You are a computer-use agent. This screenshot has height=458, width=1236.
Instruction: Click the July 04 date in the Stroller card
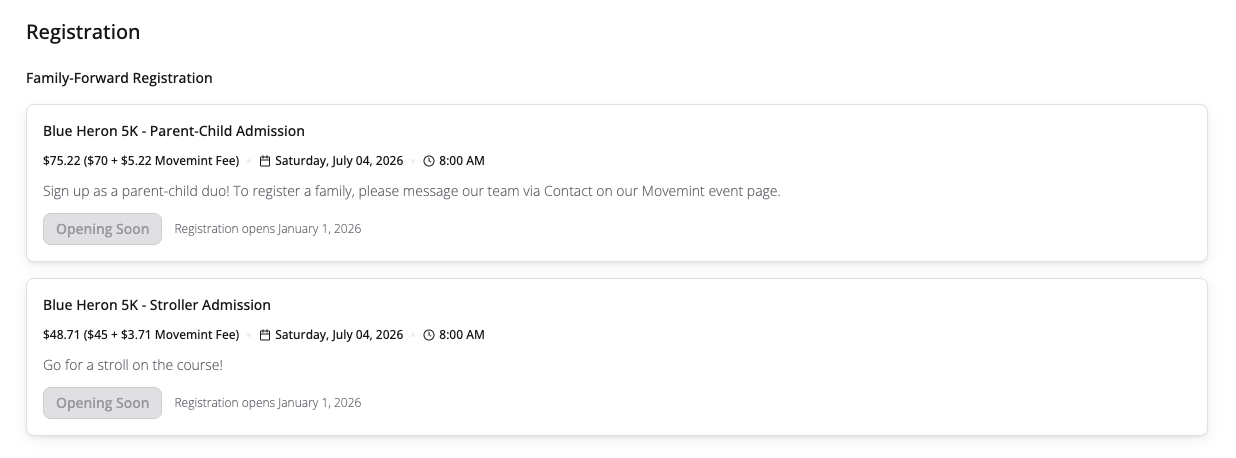pos(339,335)
